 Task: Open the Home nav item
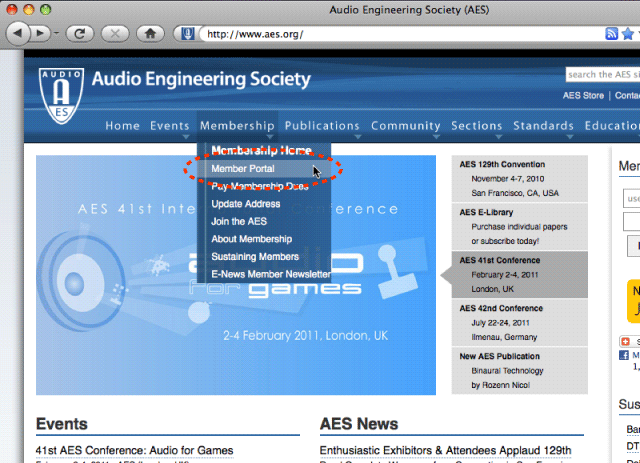click(122, 126)
